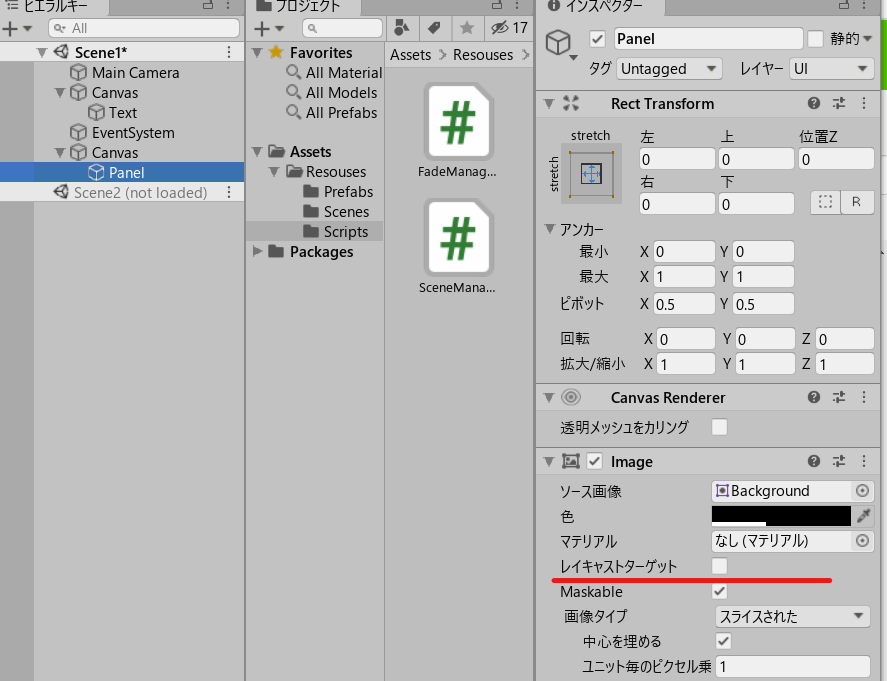887x681 pixels.
Task: Click the Rect Transform help icon
Action: (812, 103)
